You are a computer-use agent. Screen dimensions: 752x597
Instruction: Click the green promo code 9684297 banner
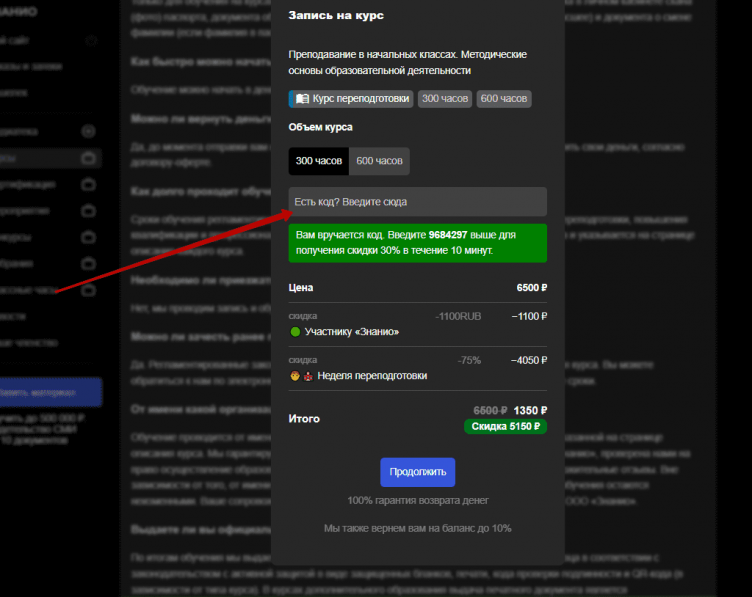[x=418, y=242]
